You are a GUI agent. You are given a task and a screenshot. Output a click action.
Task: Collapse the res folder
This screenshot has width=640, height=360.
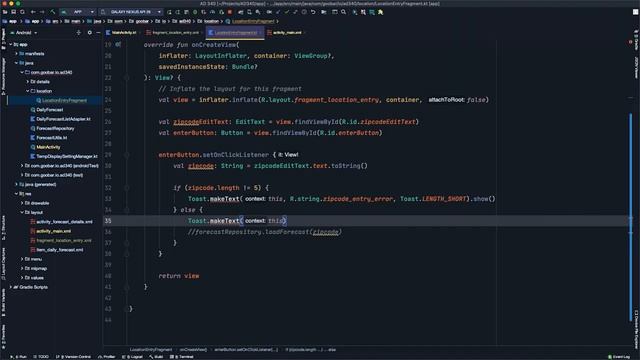[x=16, y=194]
